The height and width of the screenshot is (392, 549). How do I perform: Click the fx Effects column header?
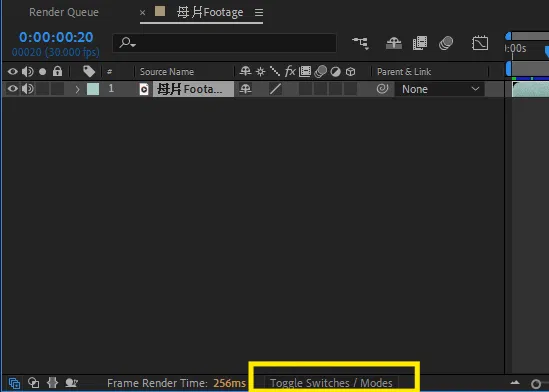pyautogui.click(x=290, y=72)
